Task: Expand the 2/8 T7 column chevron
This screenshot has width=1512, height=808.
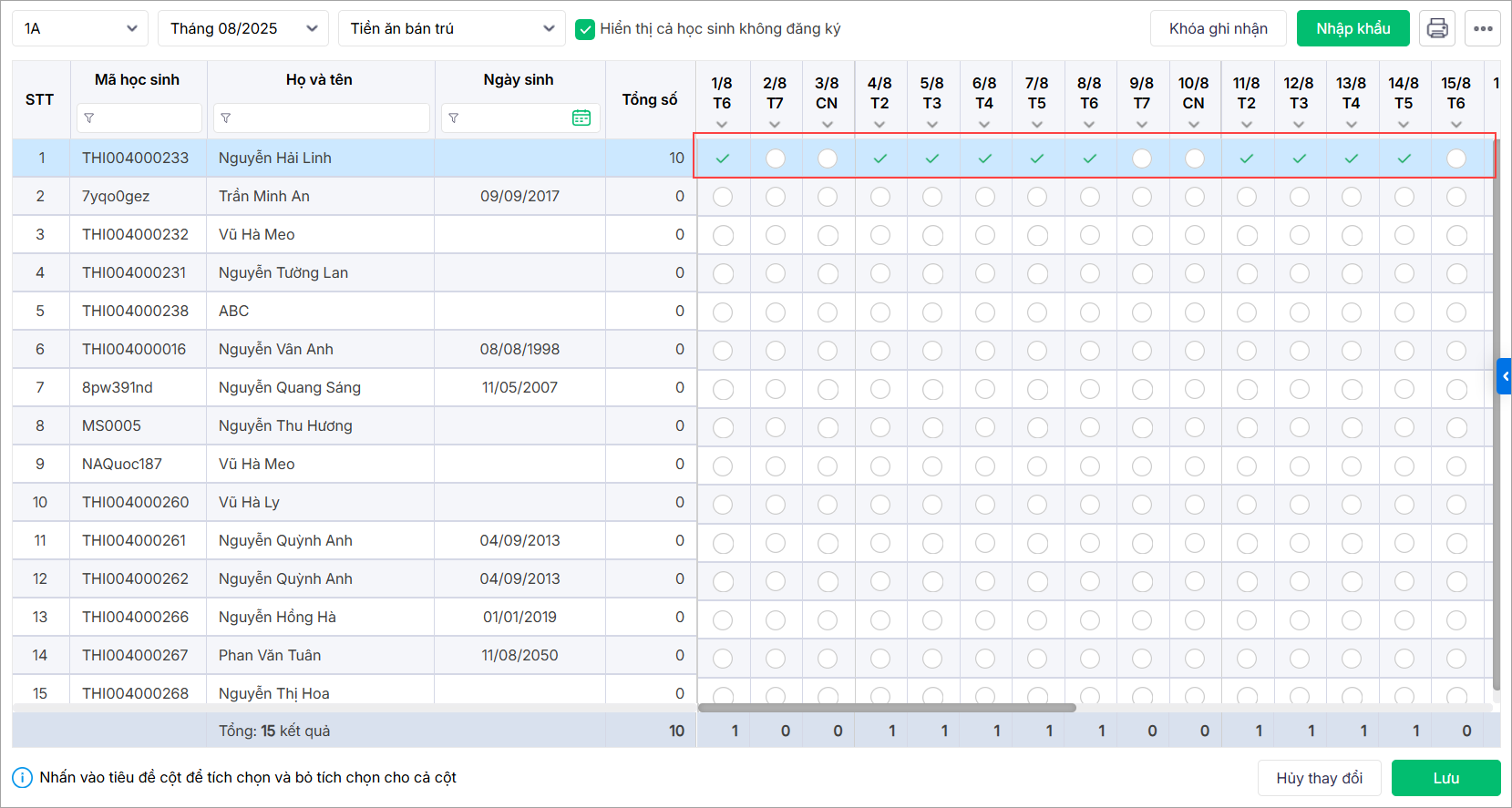Action: pyautogui.click(x=775, y=125)
